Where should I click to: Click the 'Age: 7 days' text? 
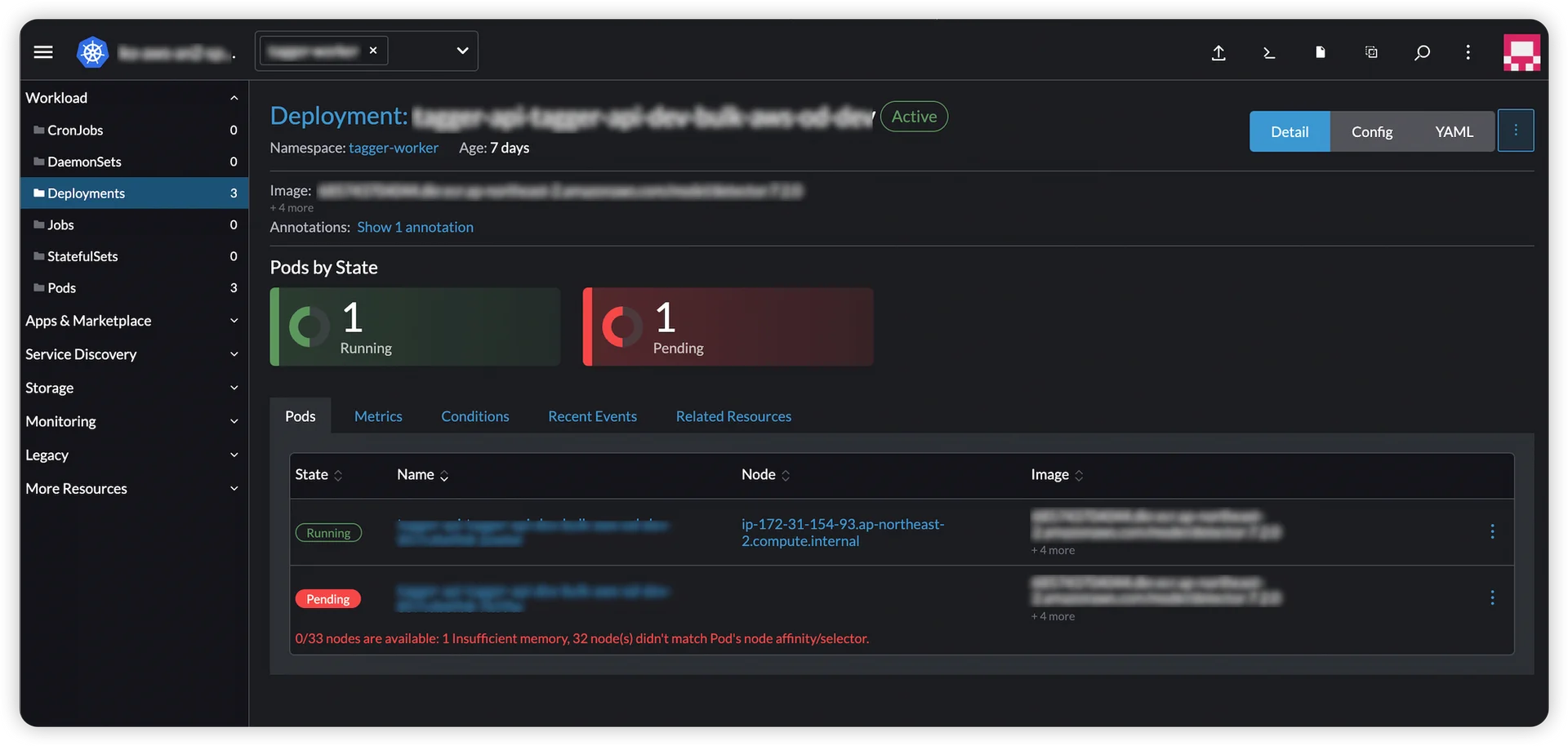coord(494,148)
